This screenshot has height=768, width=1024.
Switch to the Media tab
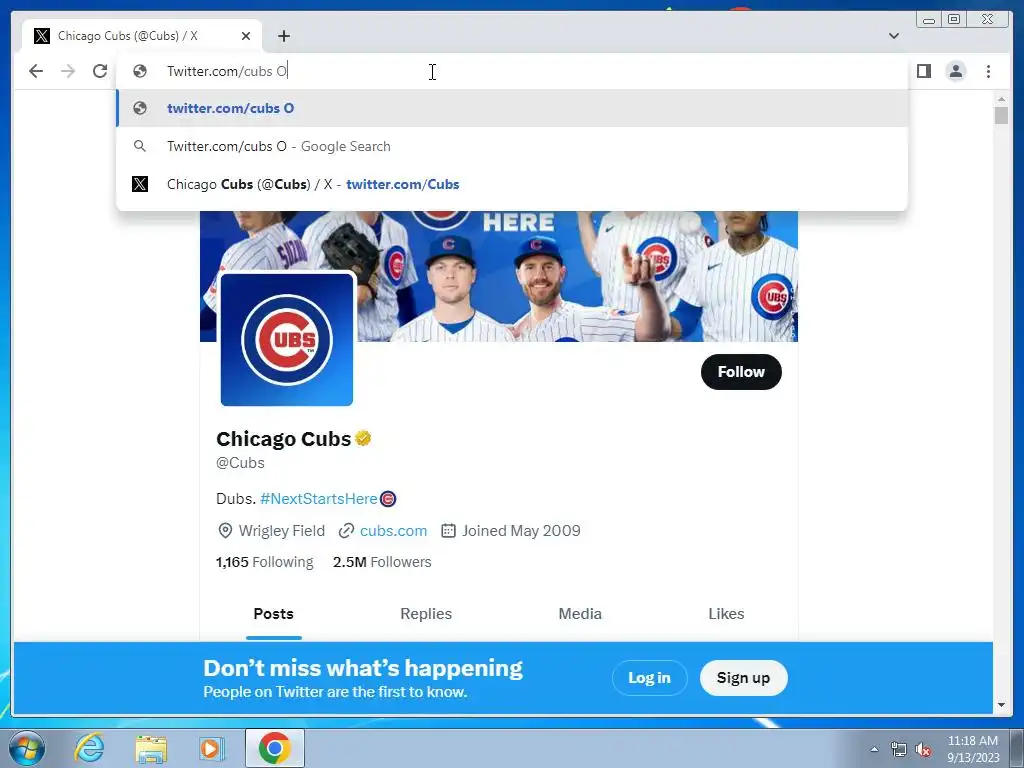click(x=580, y=614)
